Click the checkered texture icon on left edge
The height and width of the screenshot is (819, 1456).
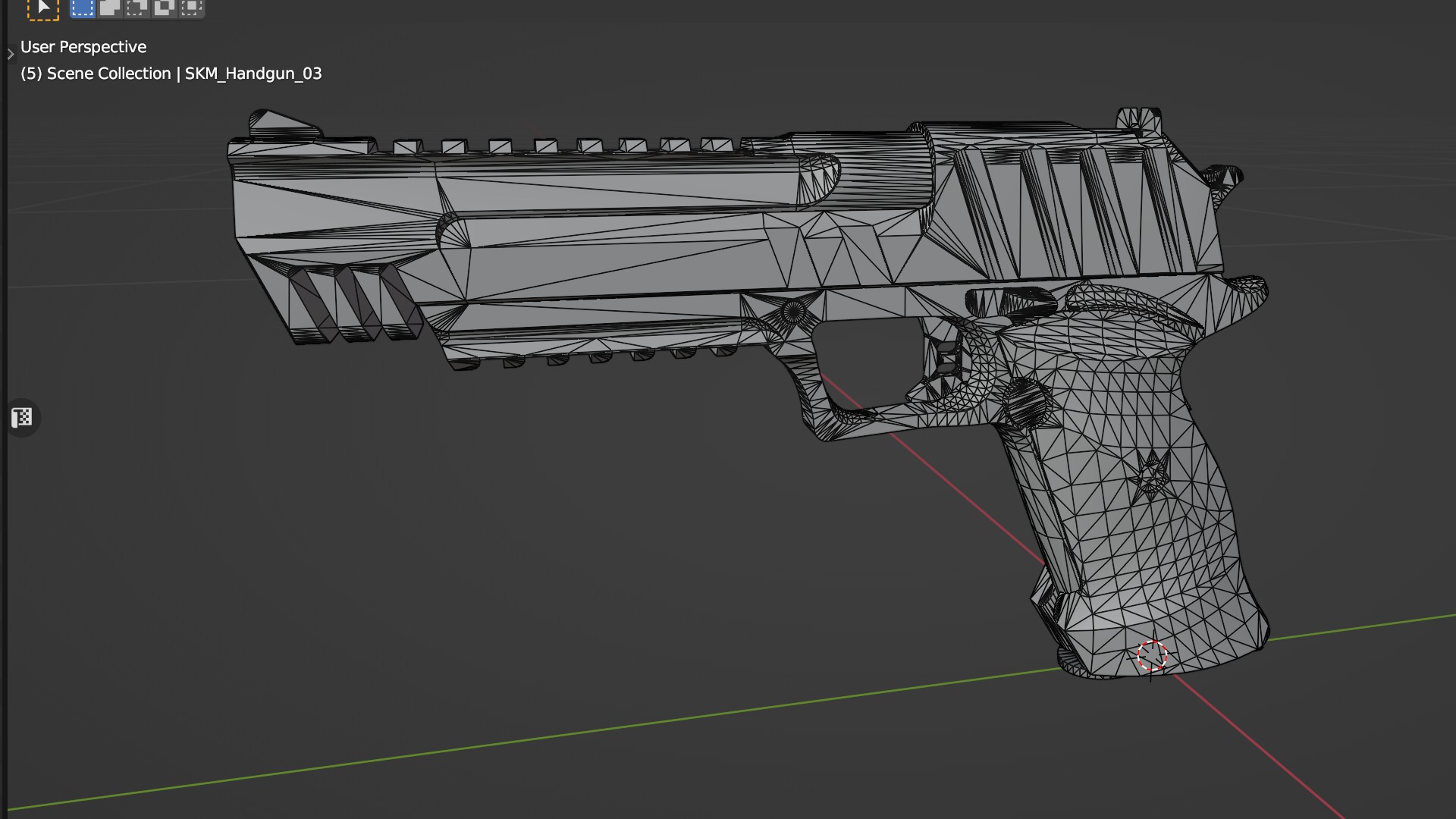click(x=22, y=418)
